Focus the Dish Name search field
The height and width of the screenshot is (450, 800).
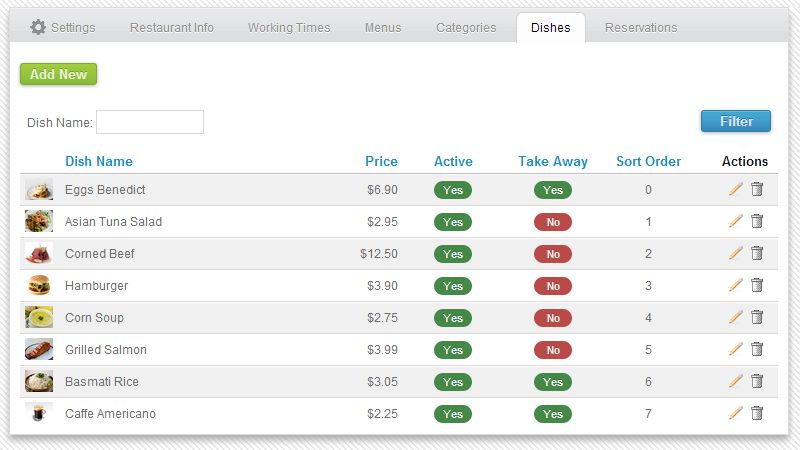pos(150,122)
